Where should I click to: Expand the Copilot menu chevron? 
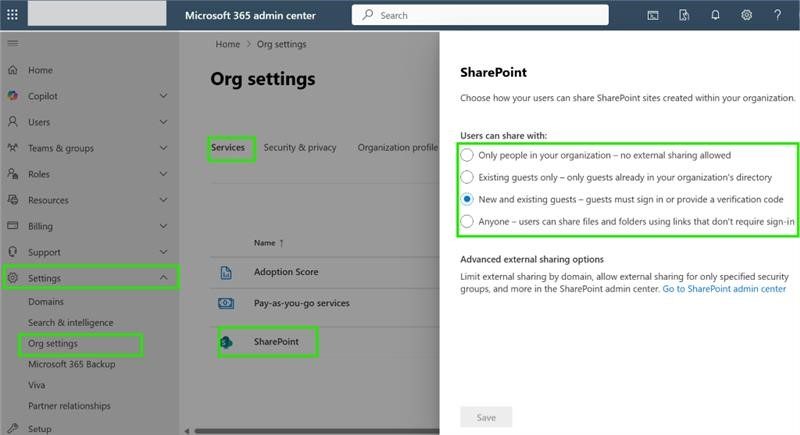tap(163, 95)
